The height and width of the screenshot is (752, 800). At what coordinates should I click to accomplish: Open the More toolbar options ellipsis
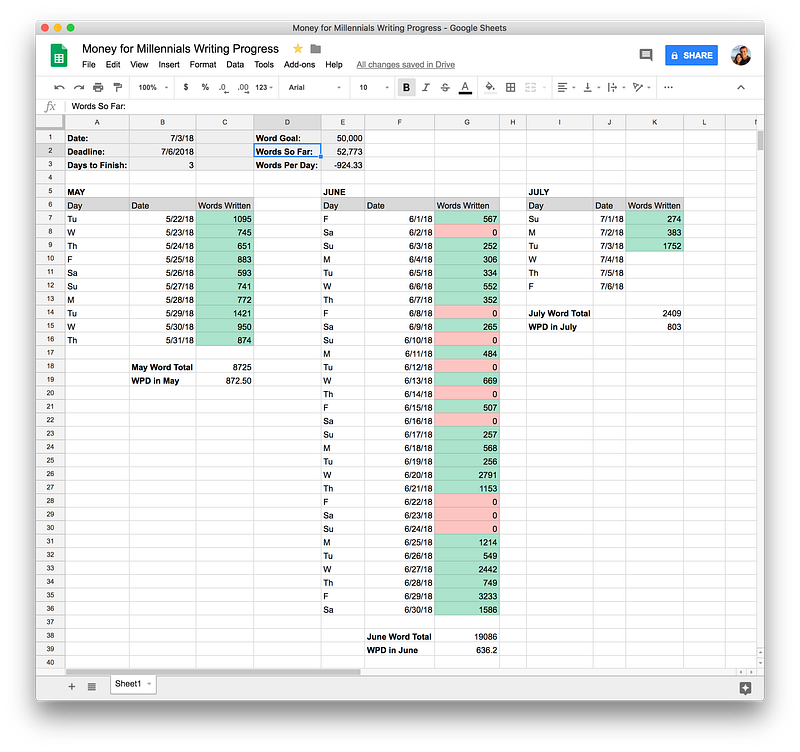[668, 87]
